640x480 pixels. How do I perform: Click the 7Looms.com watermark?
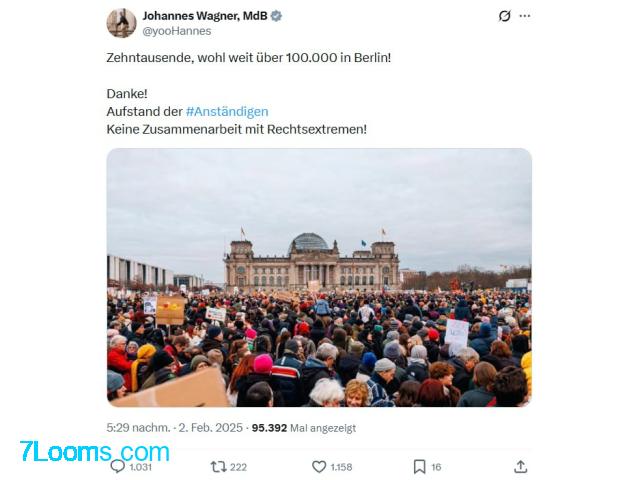[94, 451]
